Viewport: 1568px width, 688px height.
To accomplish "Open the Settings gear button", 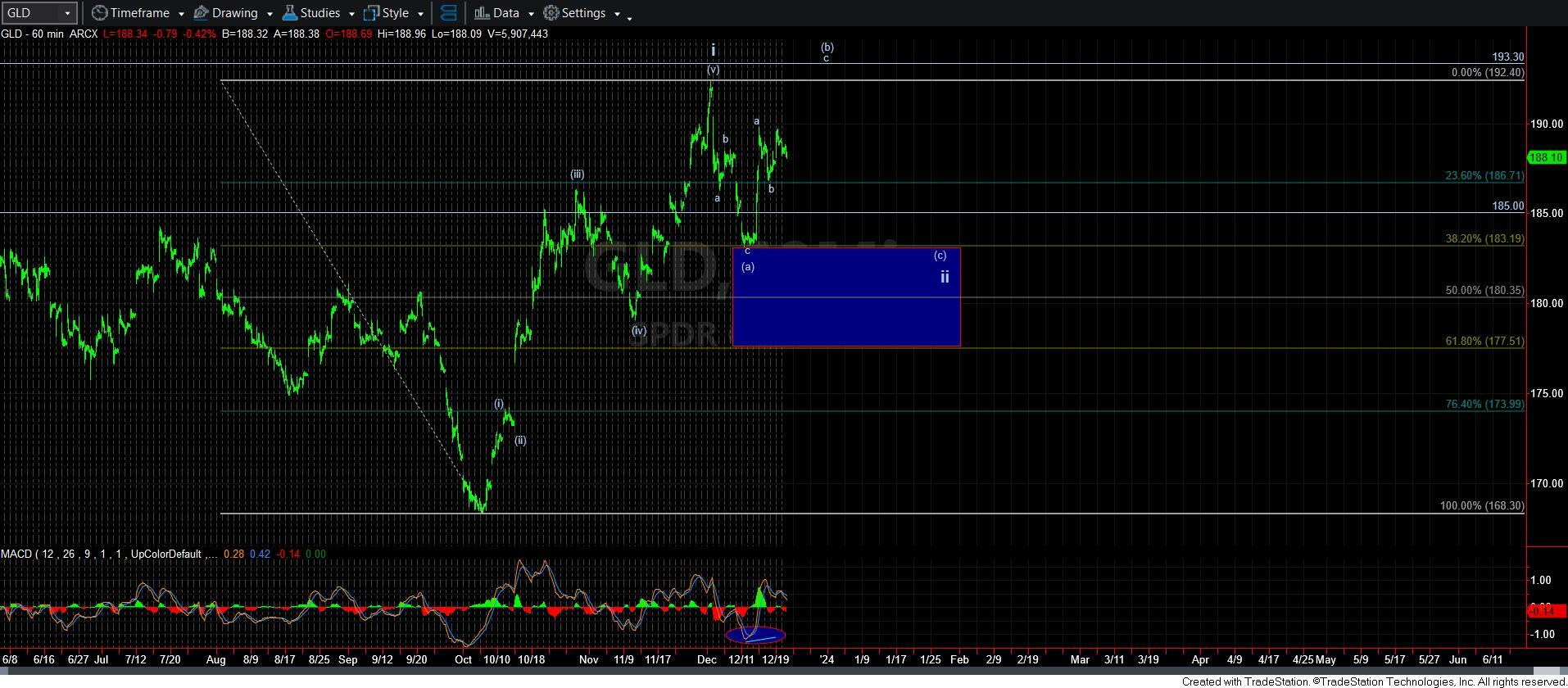I will point(575,13).
